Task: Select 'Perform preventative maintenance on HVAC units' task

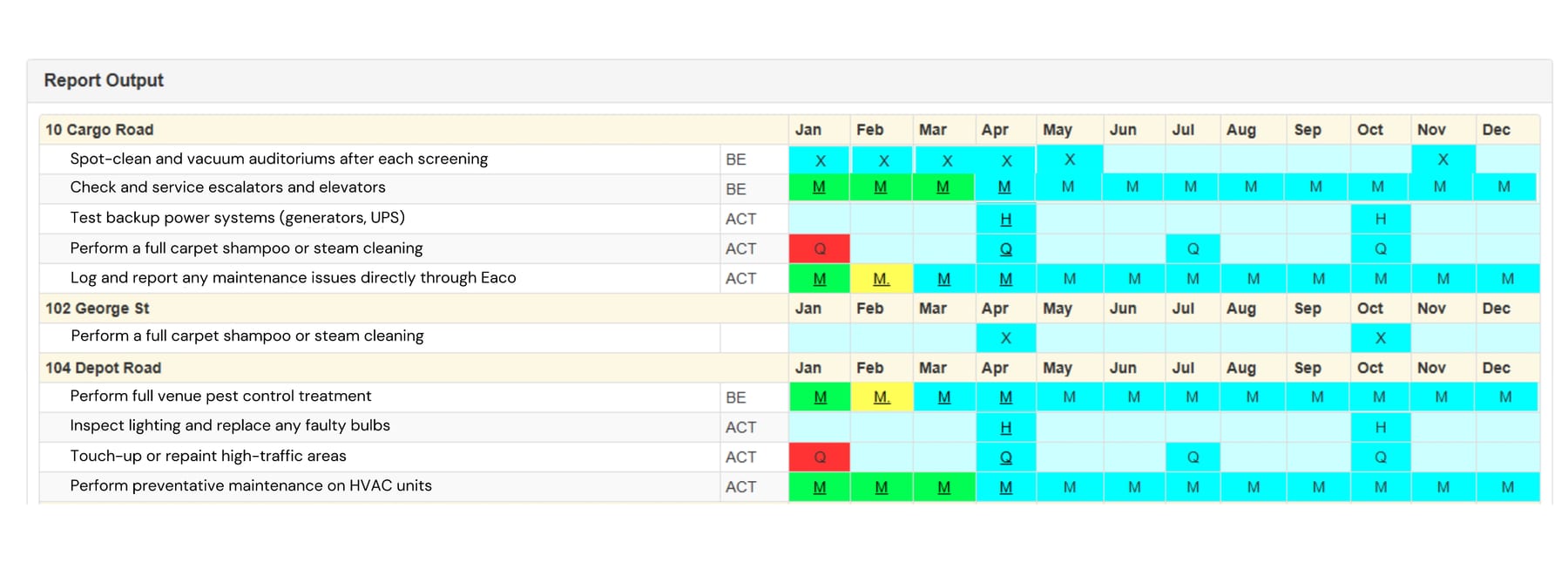Action: coord(251,485)
